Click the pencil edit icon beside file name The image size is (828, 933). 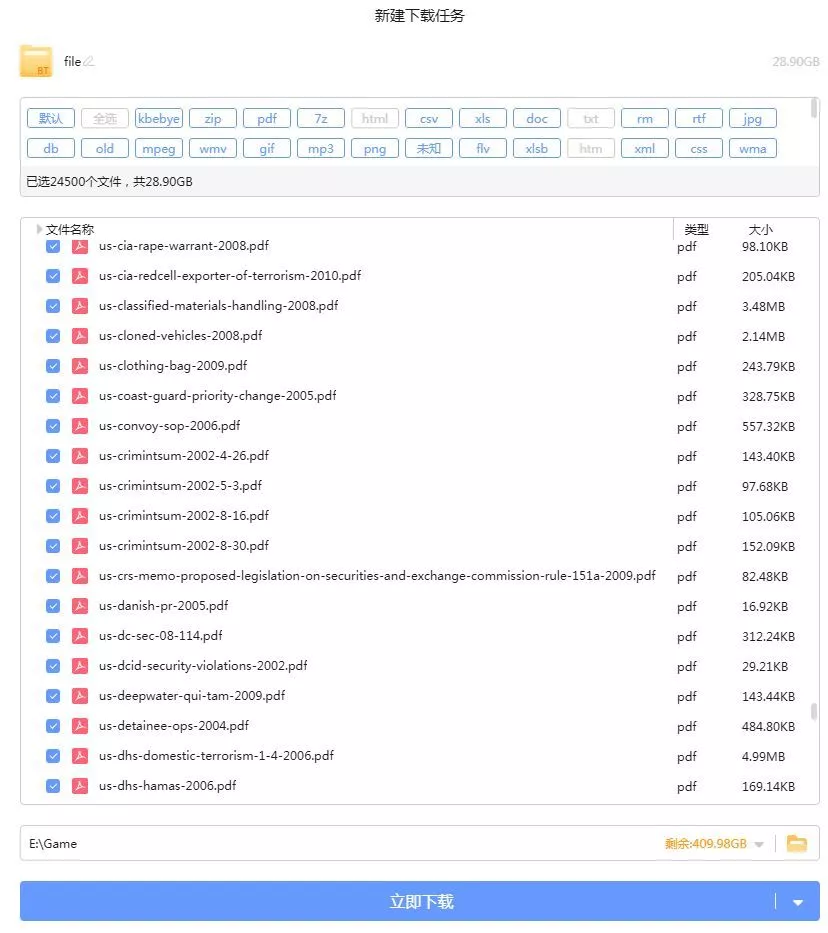89,62
